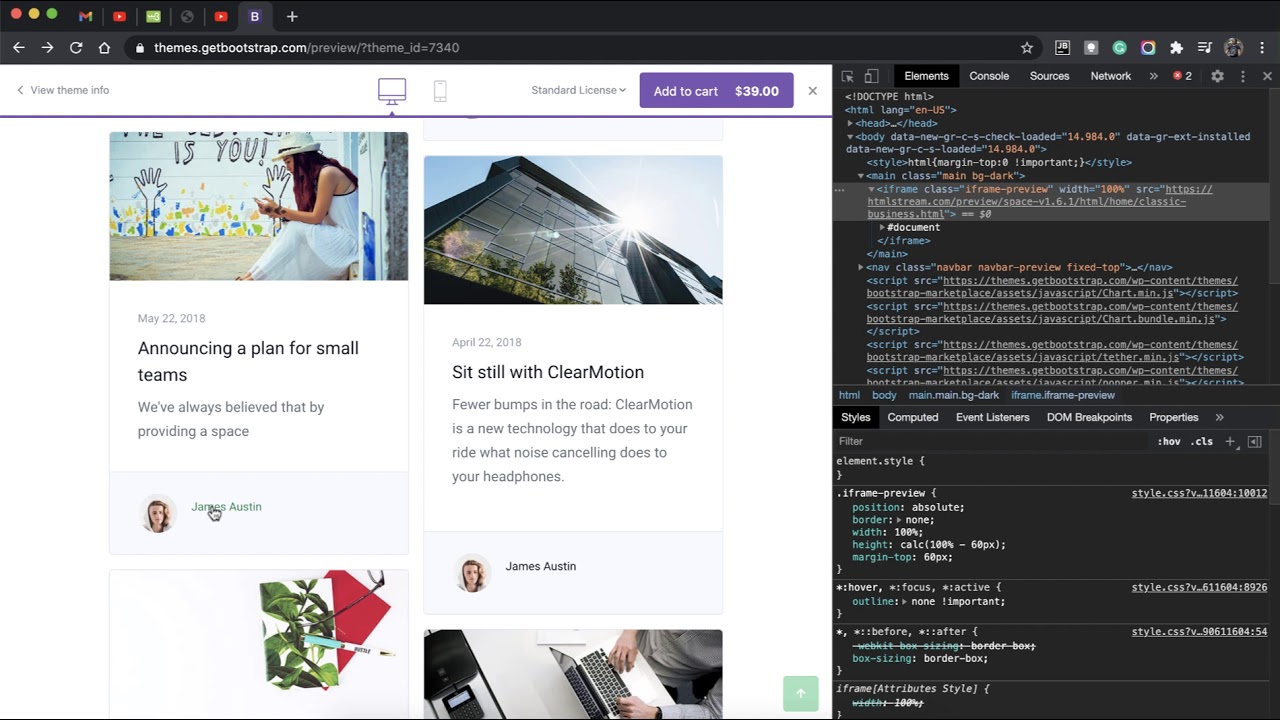1280x720 pixels.
Task: Open the JetBrains extension icon
Action: (x=1062, y=47)
